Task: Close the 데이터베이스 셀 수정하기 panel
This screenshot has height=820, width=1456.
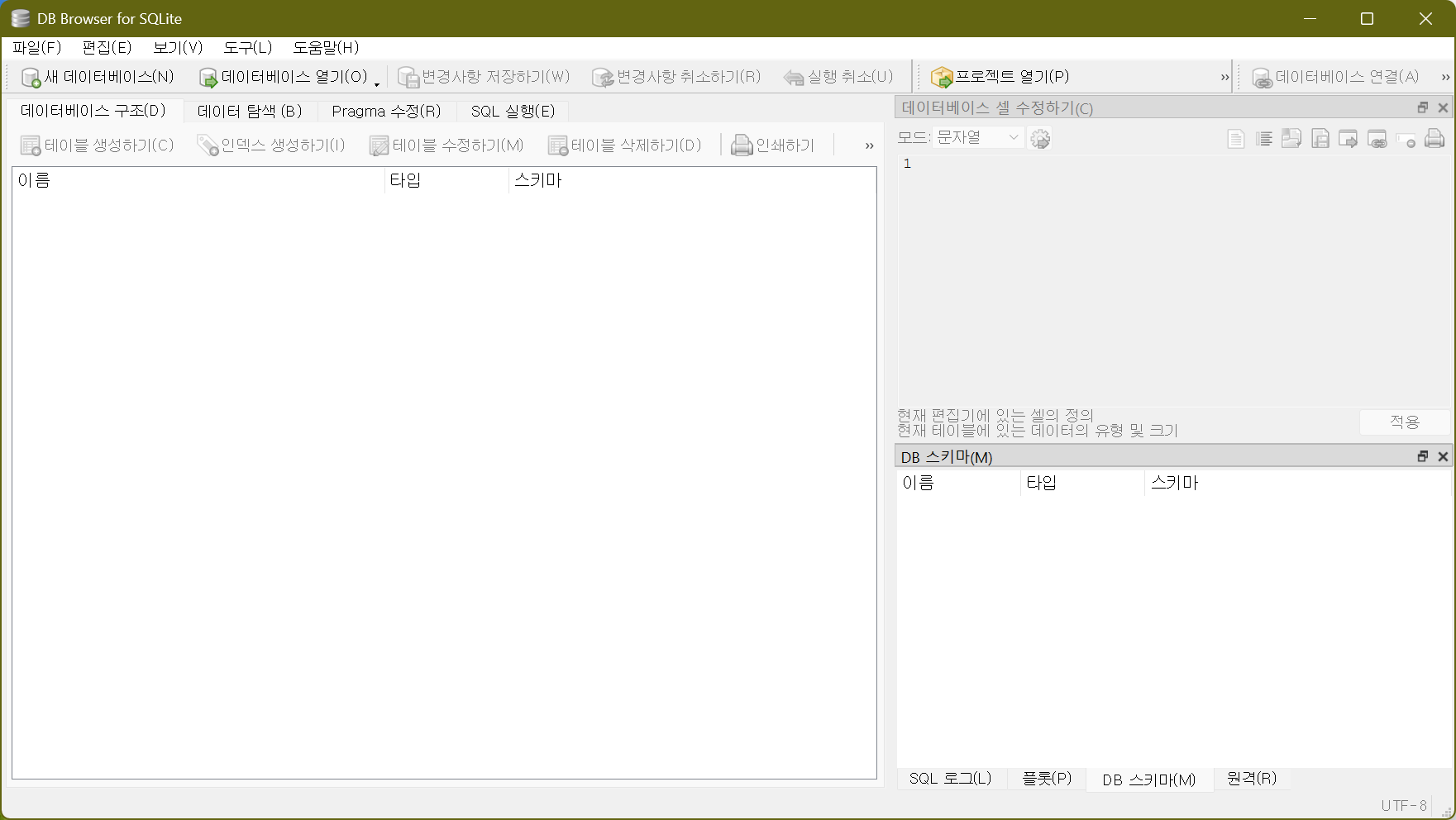Action: [x=1443, y=107]
